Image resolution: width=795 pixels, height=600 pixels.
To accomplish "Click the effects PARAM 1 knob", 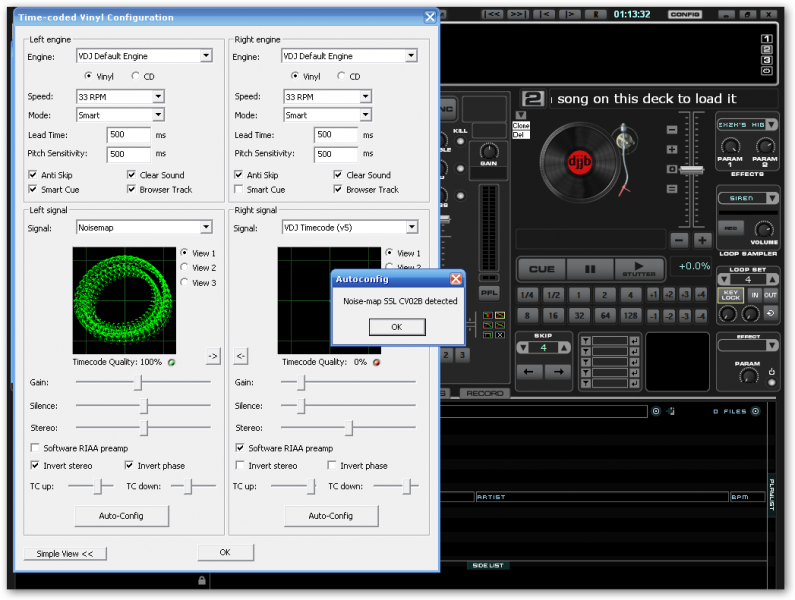I will pyautogui.click(x=730, y=147).
